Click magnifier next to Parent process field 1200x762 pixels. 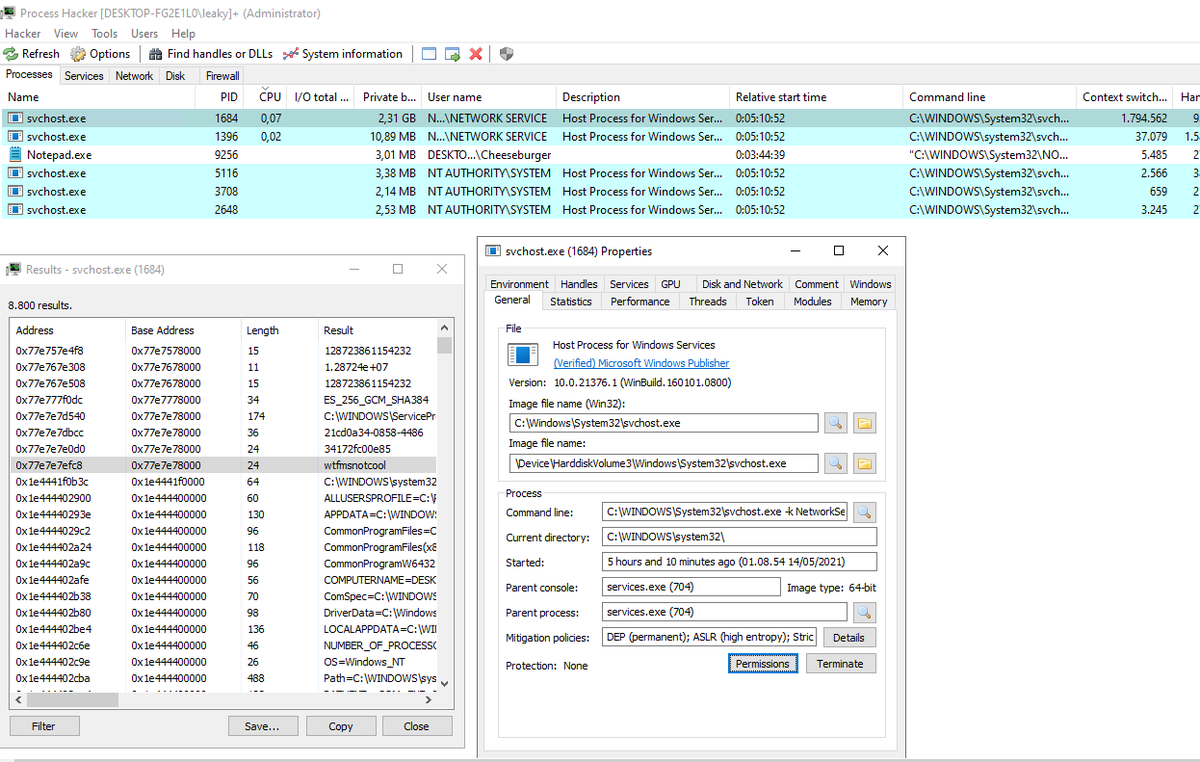coord(864,612)
